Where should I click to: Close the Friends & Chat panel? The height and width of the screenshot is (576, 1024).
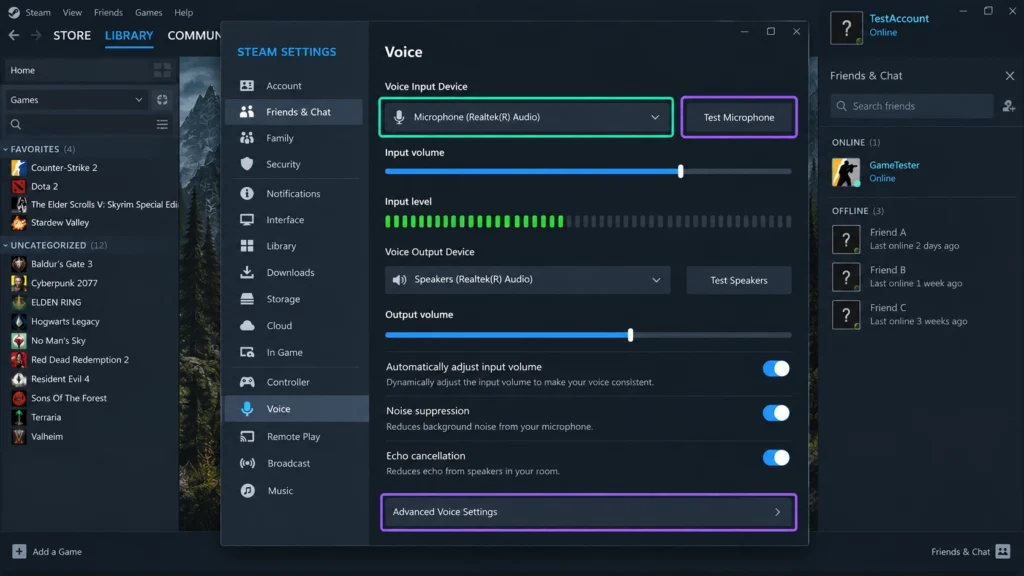coord(1010,76)
